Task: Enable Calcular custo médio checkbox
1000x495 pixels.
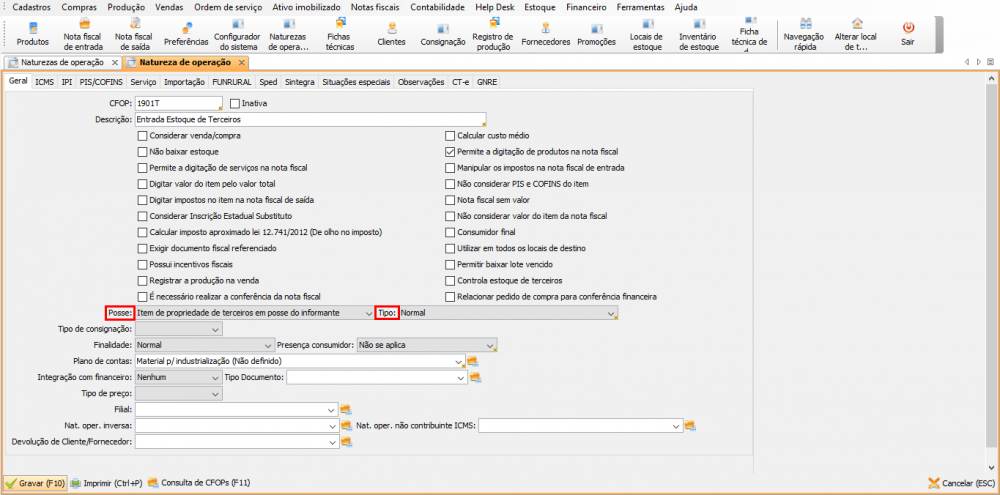Action: 450,135
